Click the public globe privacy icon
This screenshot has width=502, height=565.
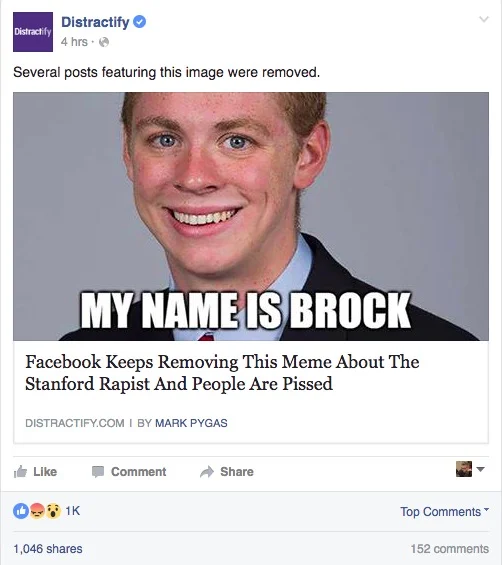(x=104, y=42)
